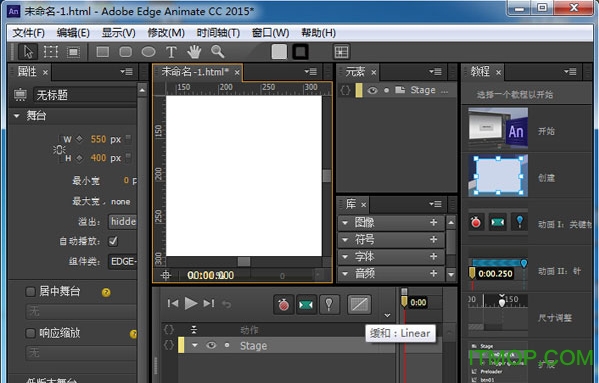Viewport: 599px width, 383px height.
Task: Click the stage icon beside title field
Action: pyautogui.click(x=20, y=94)
